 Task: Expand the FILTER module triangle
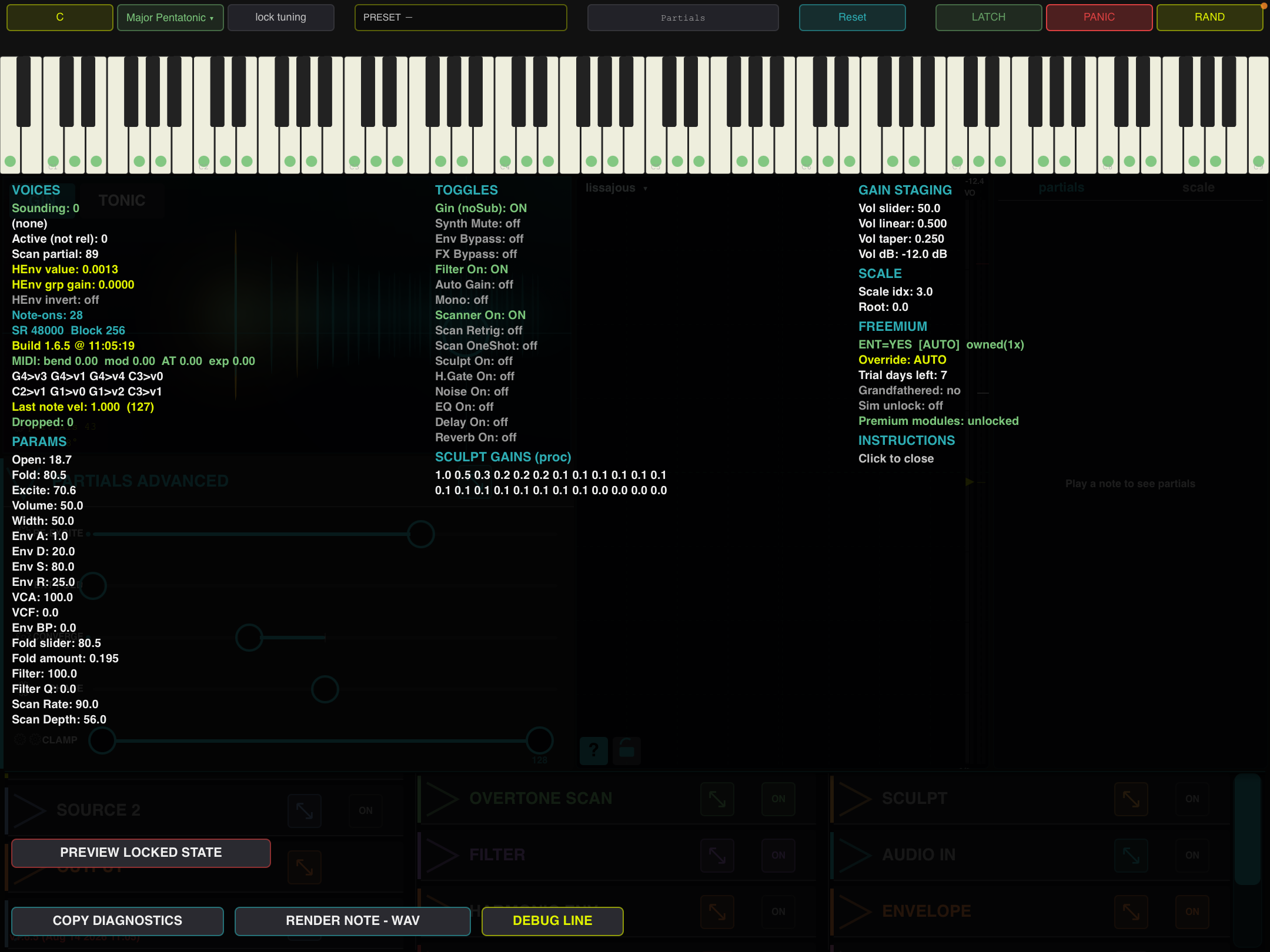tap(442, 855)
